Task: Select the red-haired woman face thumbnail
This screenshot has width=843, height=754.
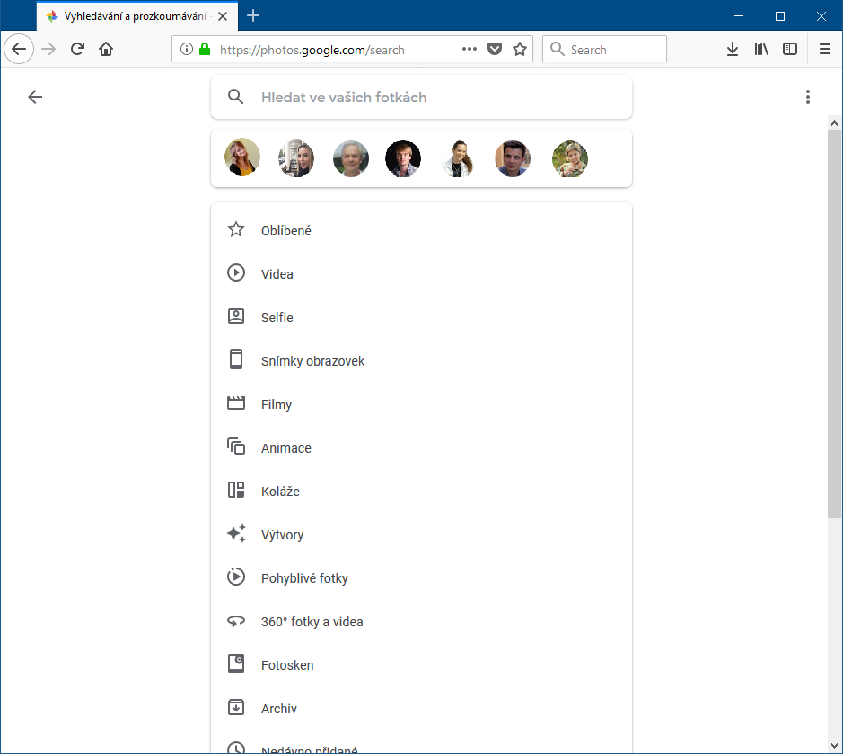Action: pyautogui.click(x=242, y=158)
